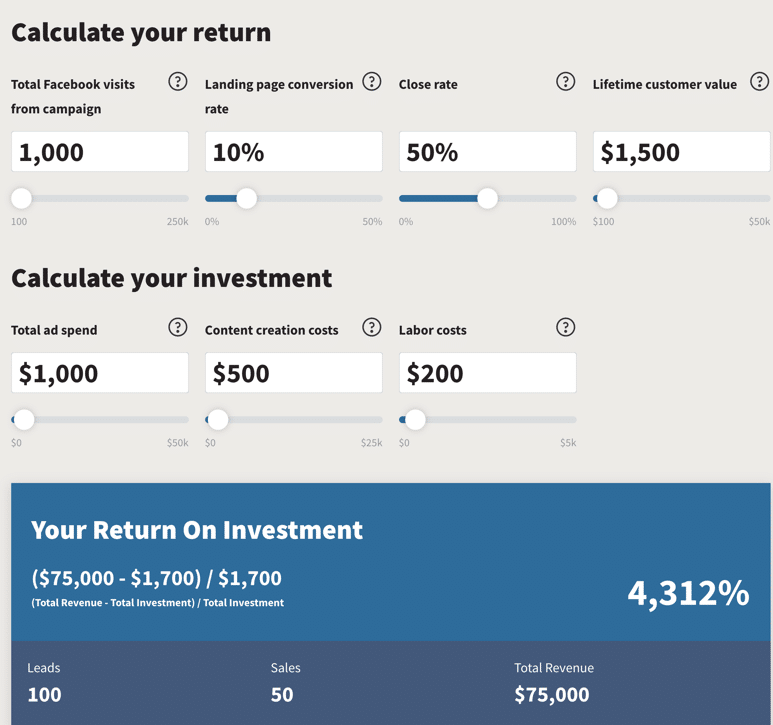This screenshot has width=773, height=725.
Task: Click Lifetime customer value help icon
Action: pos(759,81)
